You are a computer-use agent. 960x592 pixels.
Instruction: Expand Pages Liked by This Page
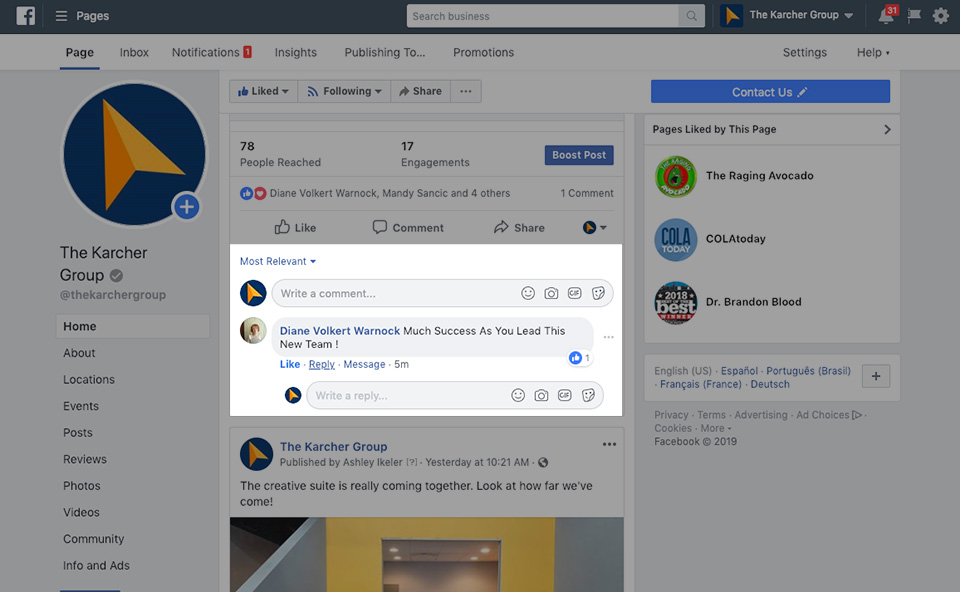pyautogui.click(x=887, y=130)
